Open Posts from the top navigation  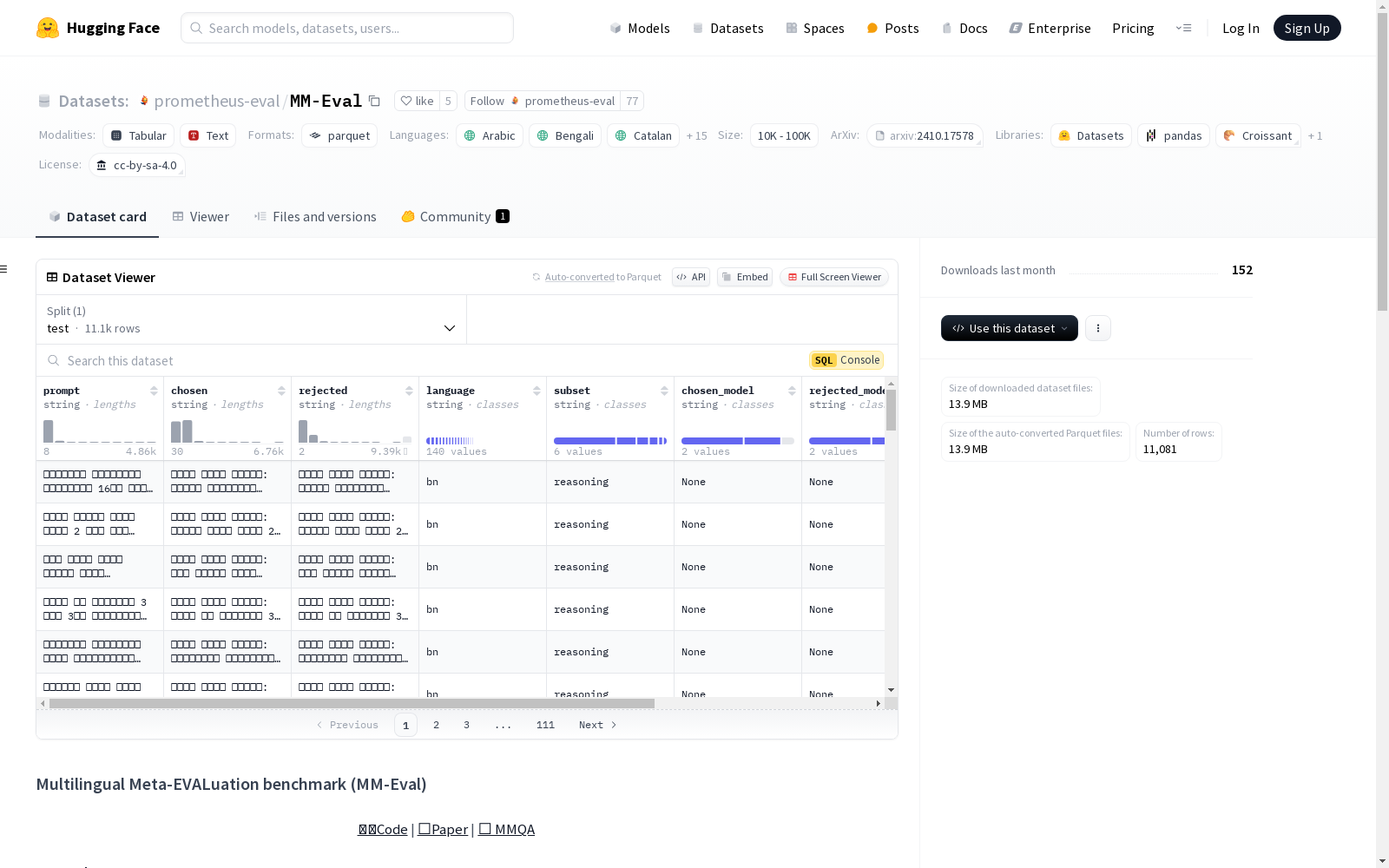click(892, 28)
